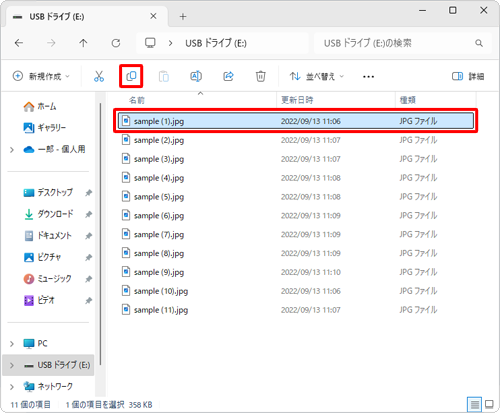Select file sample (4).jpg
This screenshot has height=413, width=500.
pyautogui.click(x=296, y=178)
